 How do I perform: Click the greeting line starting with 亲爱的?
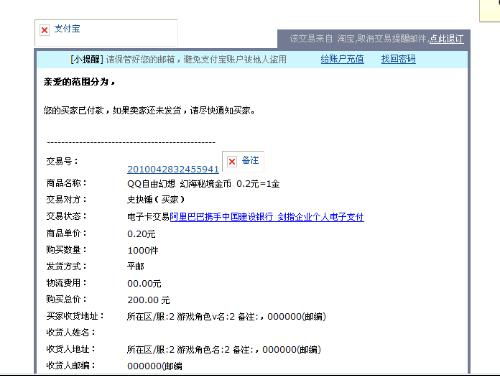coord(79,82)
